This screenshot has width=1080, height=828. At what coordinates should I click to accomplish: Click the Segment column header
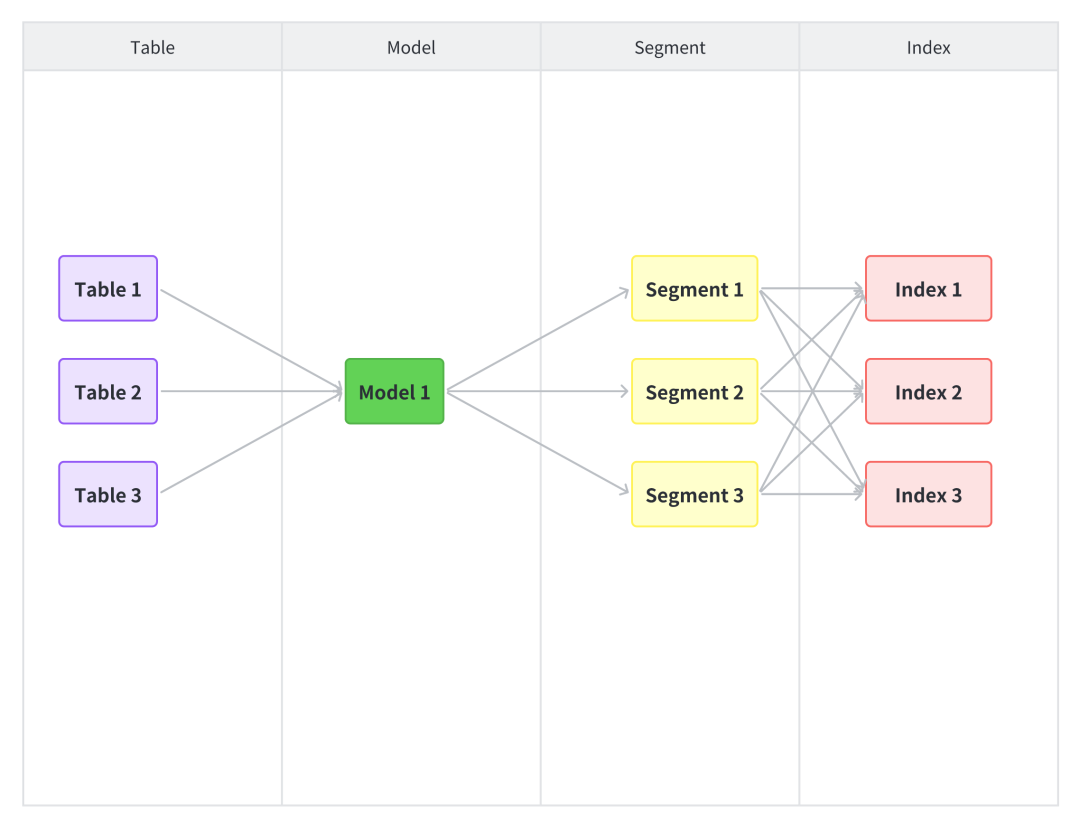(670, 47)
